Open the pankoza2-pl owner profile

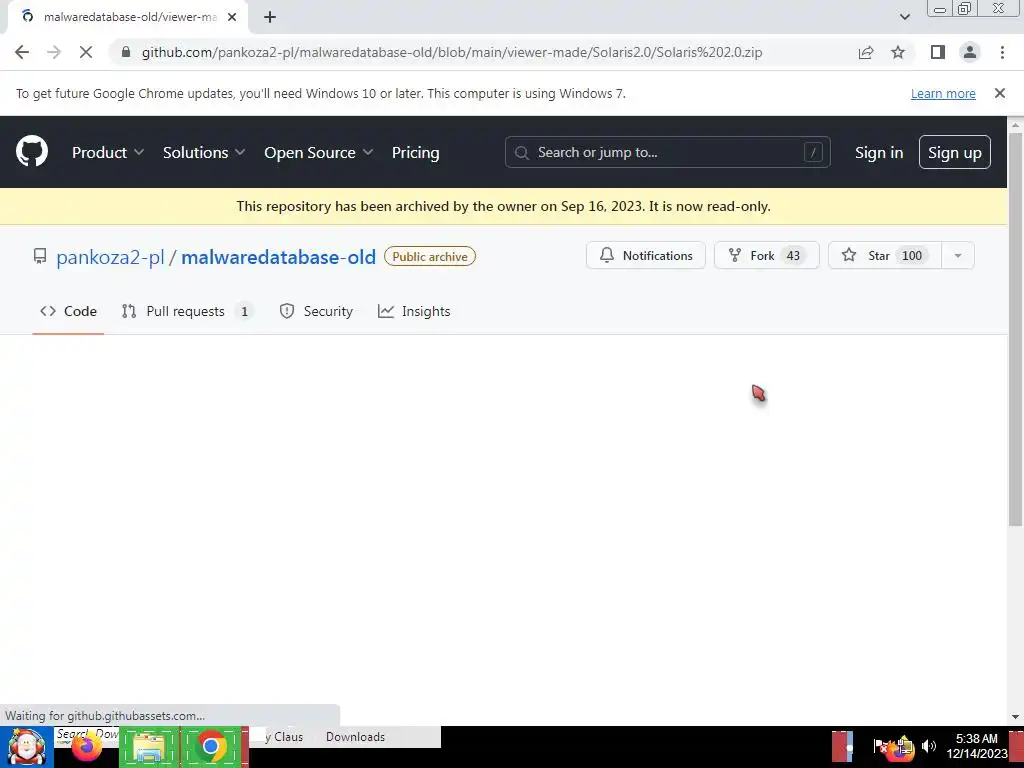pyautogui.click(x=110, y=257)
